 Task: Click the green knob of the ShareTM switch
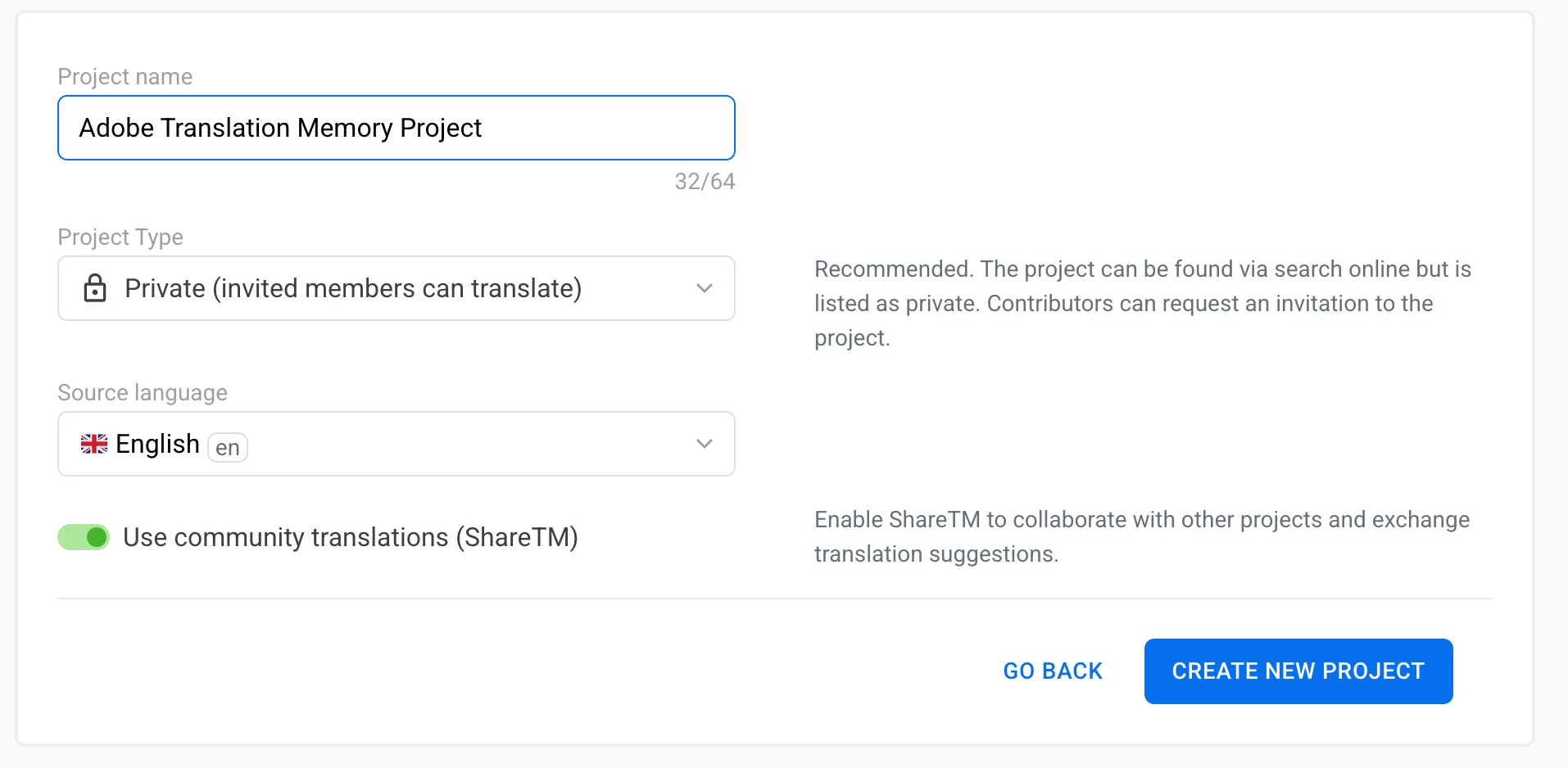[x=97, y=537]
